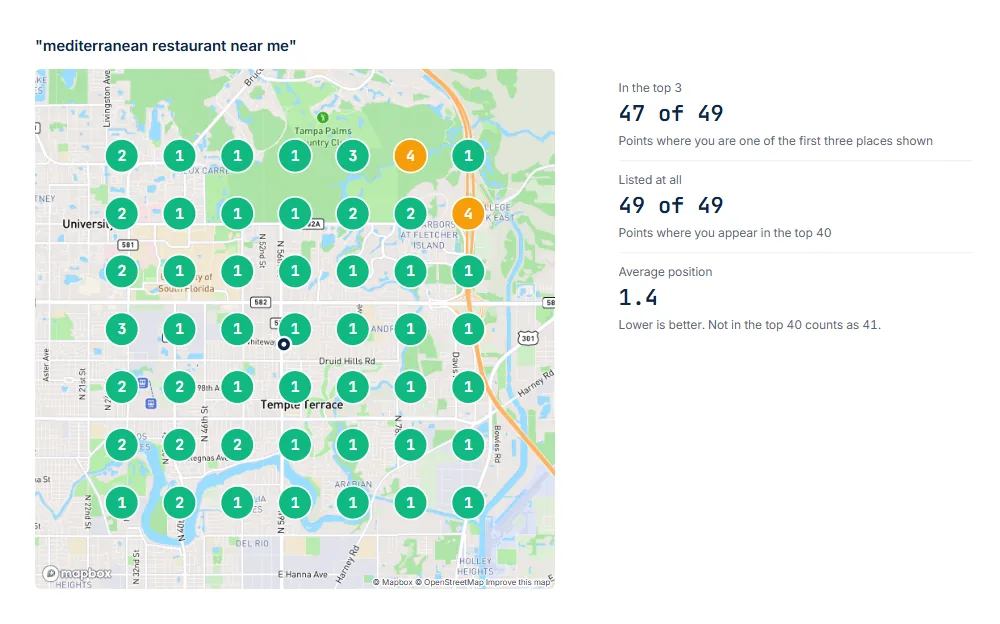Screen dimensions: 1000x624
Task: Click the orange 4 marker on the highway
Action: point(468,214)
